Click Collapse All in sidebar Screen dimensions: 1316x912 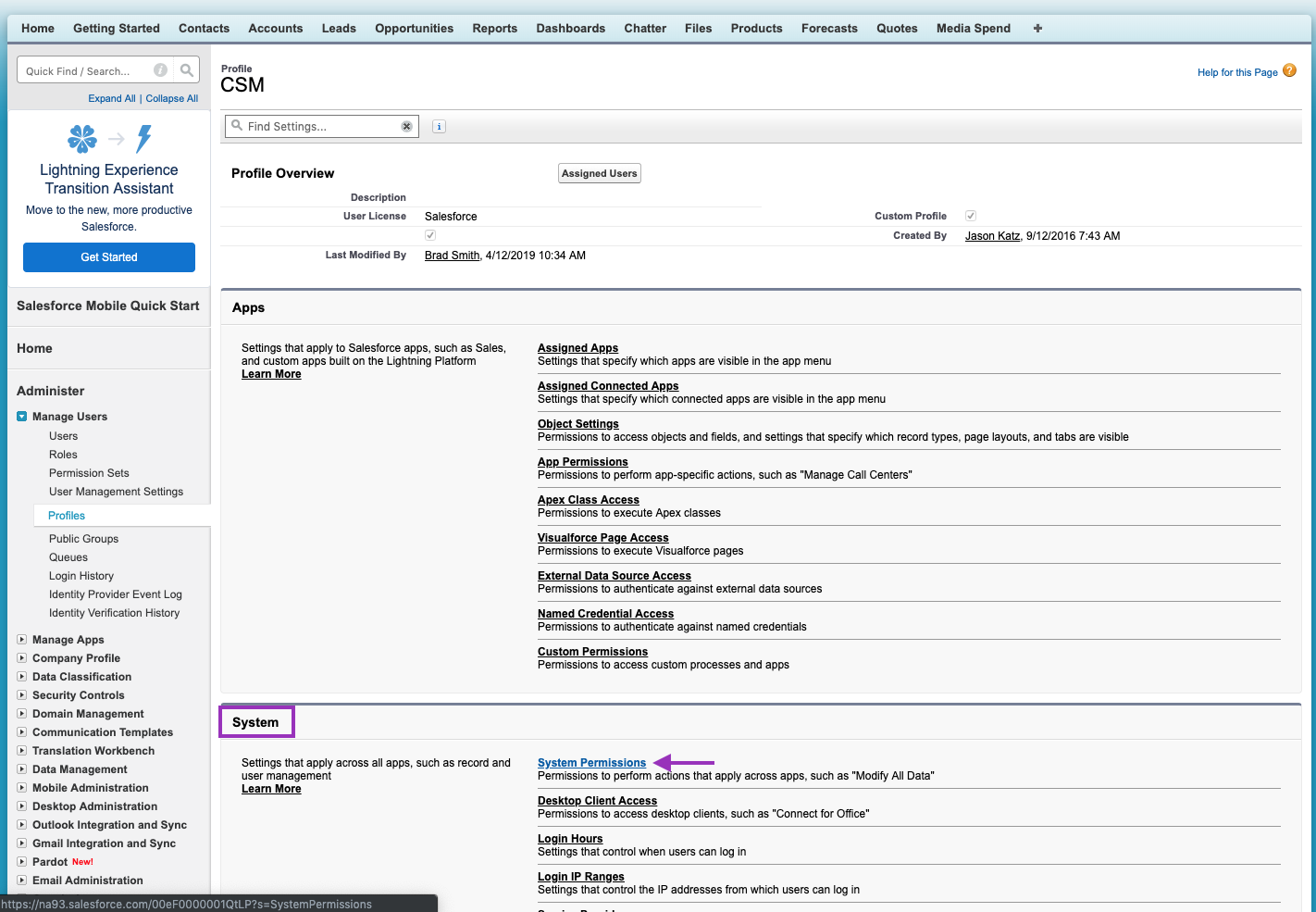[172, 98]
